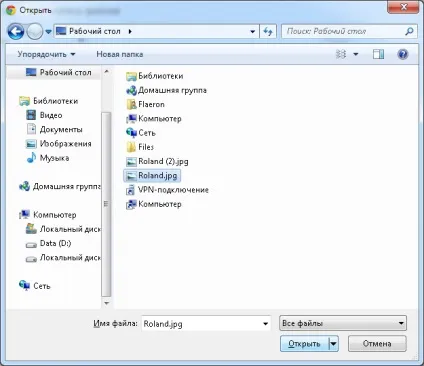This screenshot has width=424, height=366.
Task: Click the Files folder icon
Action: tap(131, 147)
